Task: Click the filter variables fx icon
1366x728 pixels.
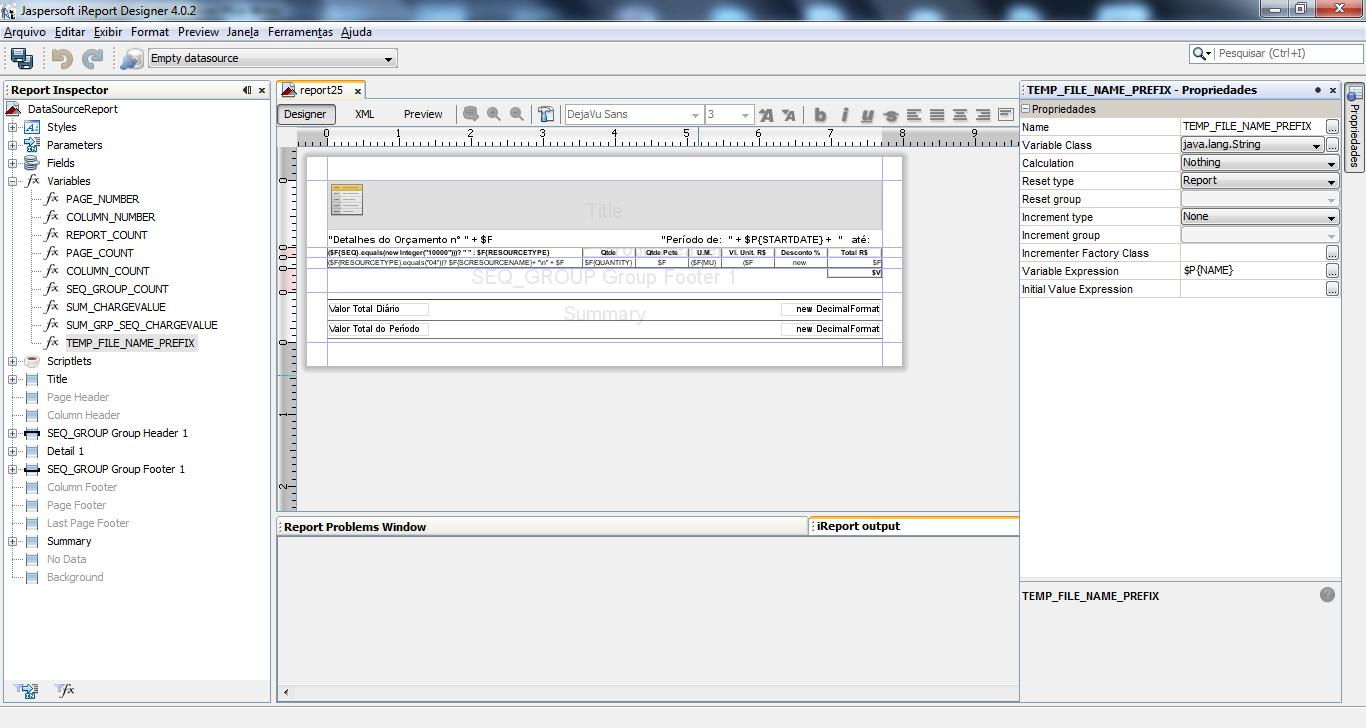Action: pyautogui.click(x=64, y=691)
